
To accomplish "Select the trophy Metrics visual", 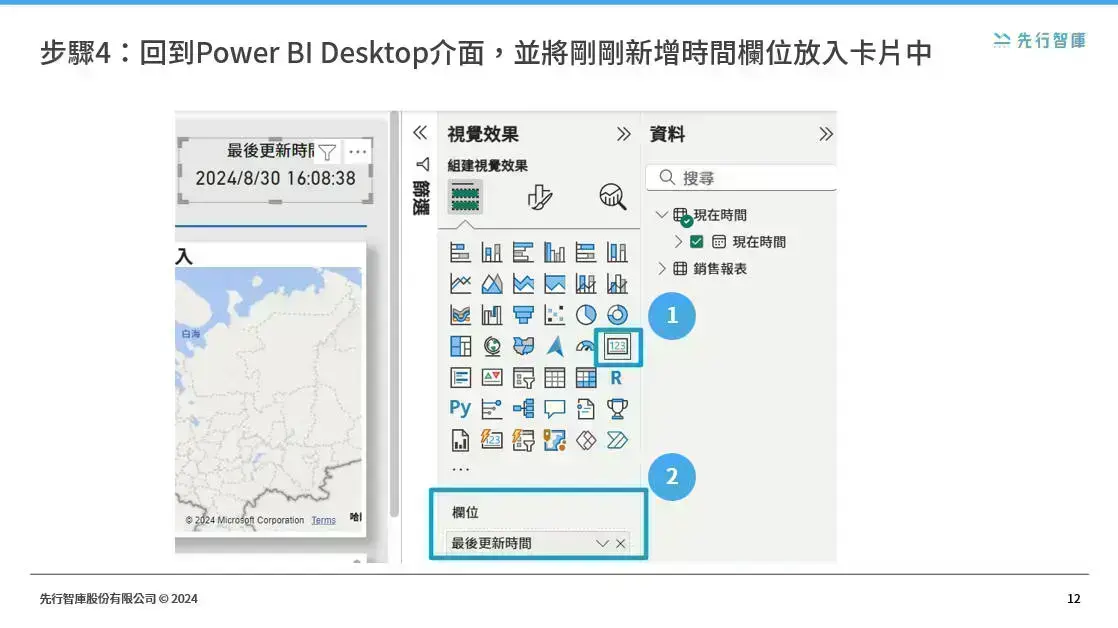I will coord(617,409).
